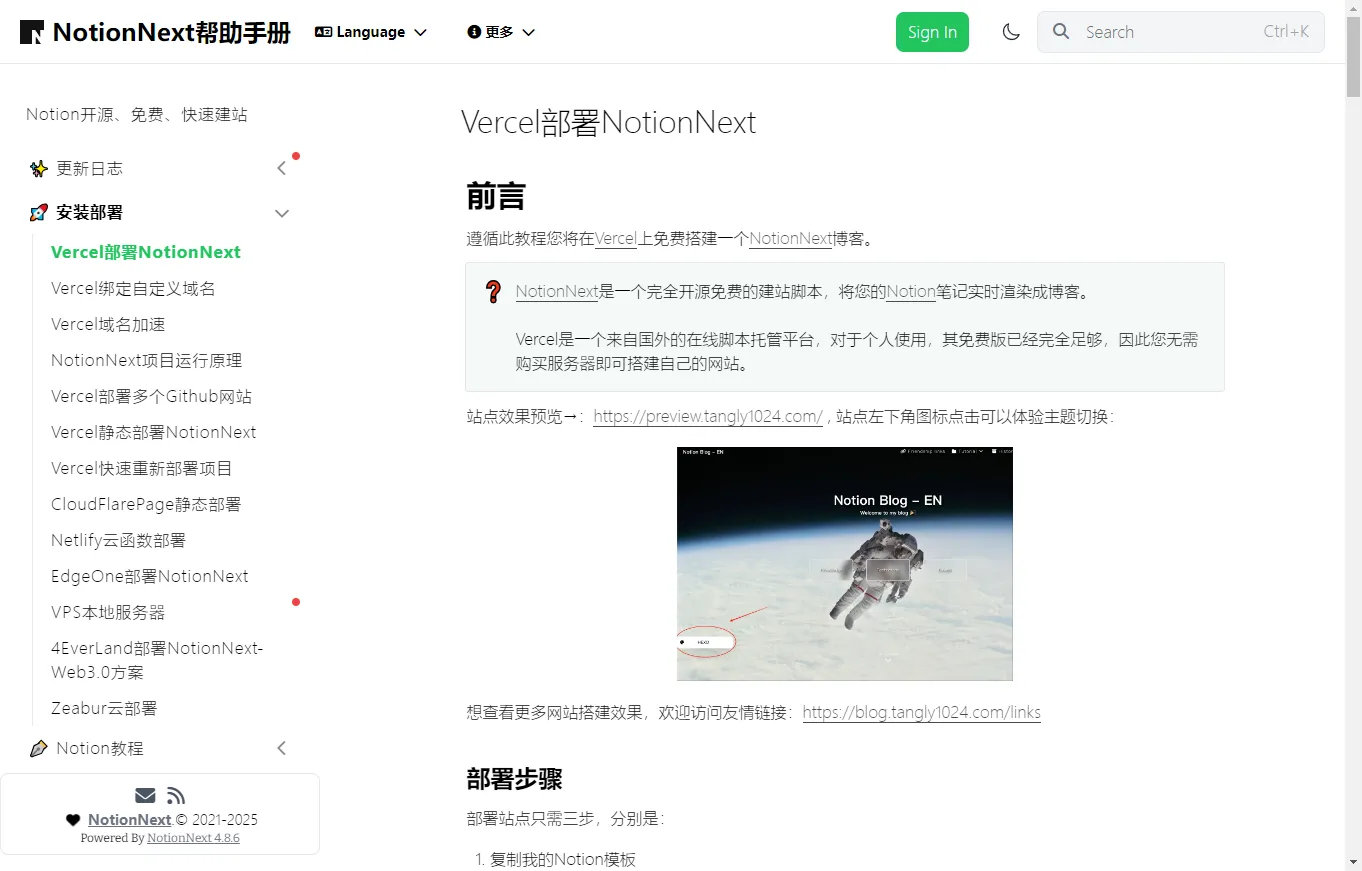
Task: Click the Vercel link in intro sentence
Action: coord(616,239)
